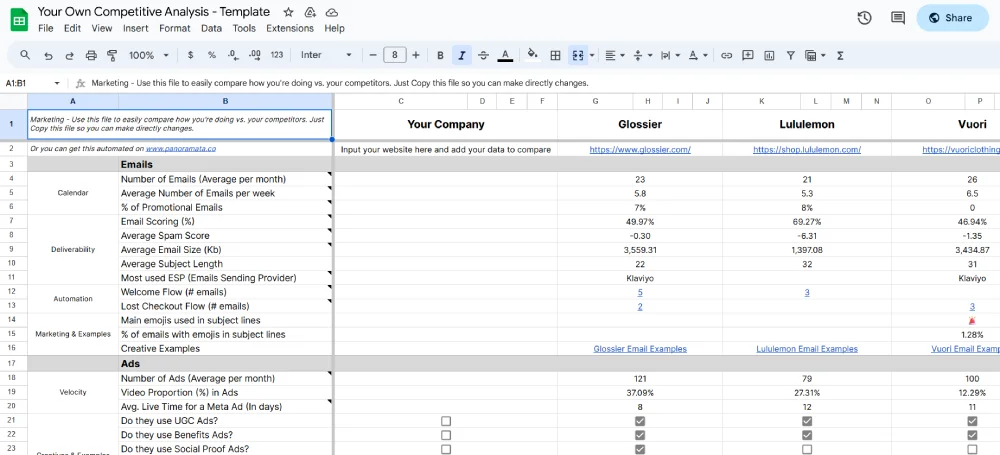Click the font size input box
This screenshot has height=455, width=1000.
[x=395, y=56]
